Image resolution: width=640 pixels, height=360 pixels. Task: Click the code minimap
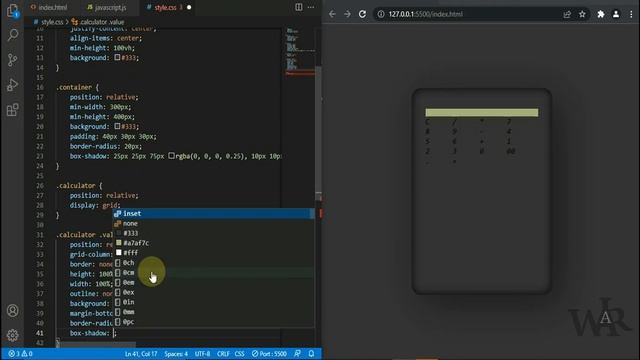[300, 52]
